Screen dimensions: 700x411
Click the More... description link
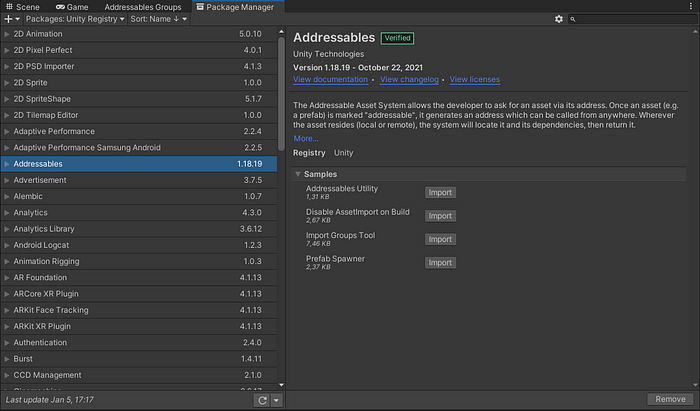(306, 138)
